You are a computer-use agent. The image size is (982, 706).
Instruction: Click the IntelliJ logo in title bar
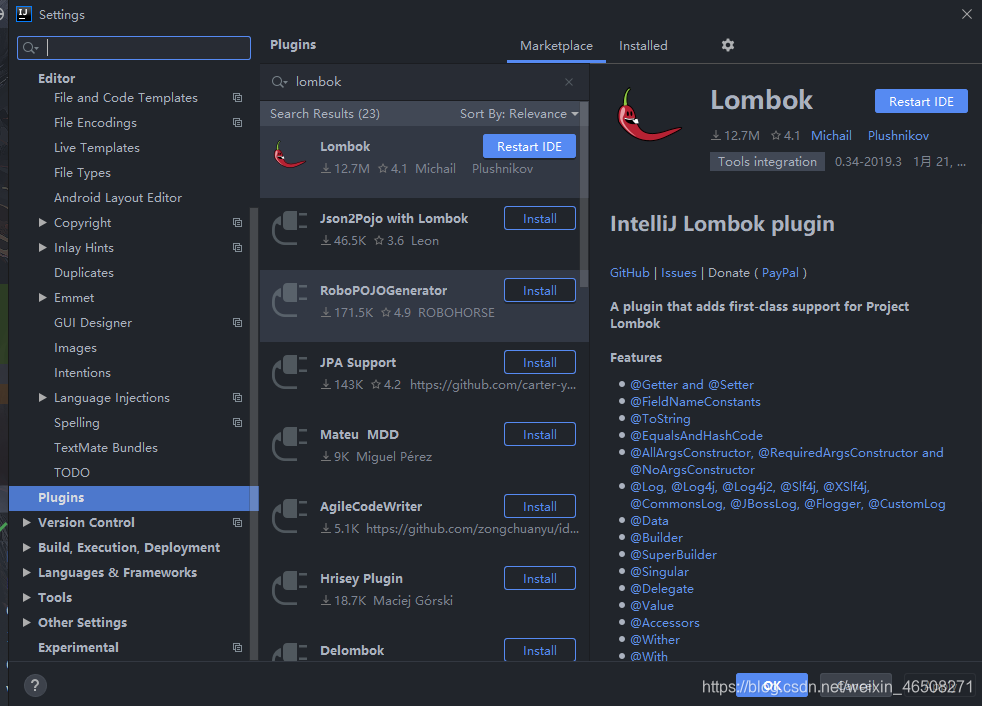coord(24,14)
